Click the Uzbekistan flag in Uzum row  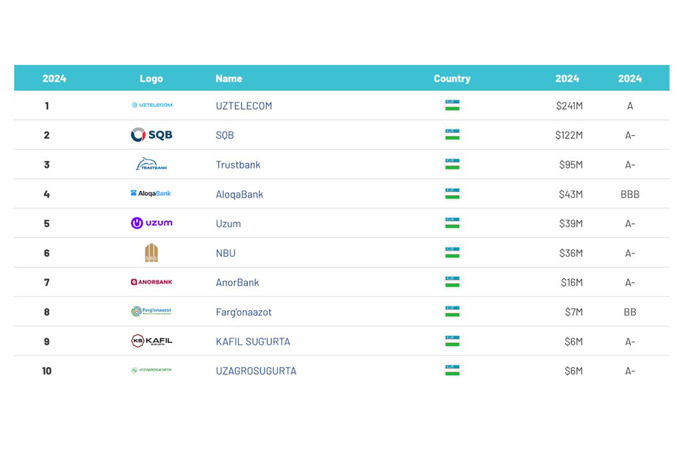click(x=452, y=223)
